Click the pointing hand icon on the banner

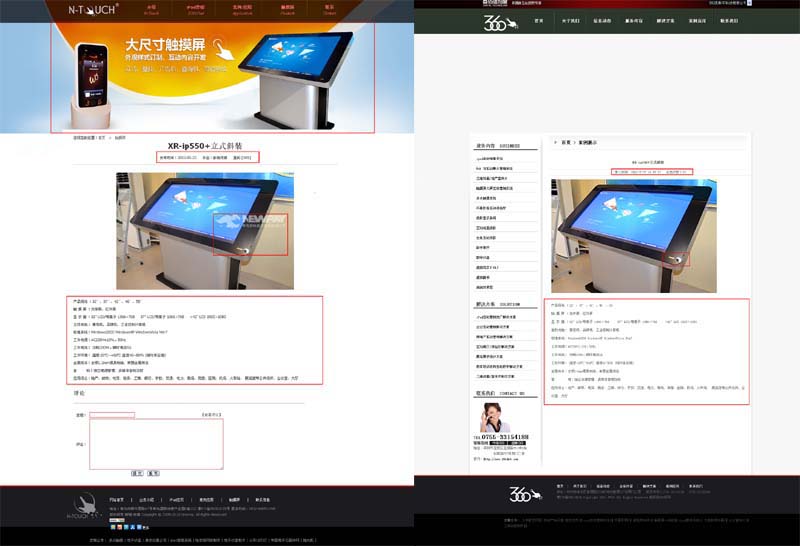click(x=228, y=53)
